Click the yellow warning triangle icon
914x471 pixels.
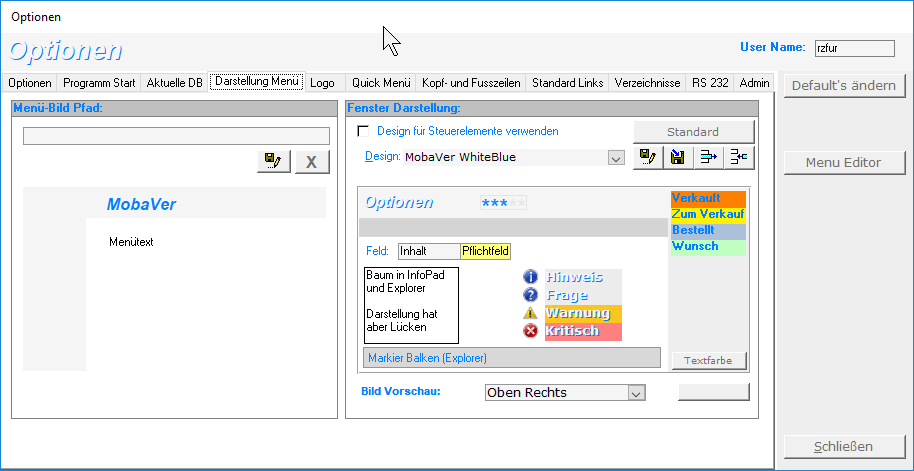[530, 313]
